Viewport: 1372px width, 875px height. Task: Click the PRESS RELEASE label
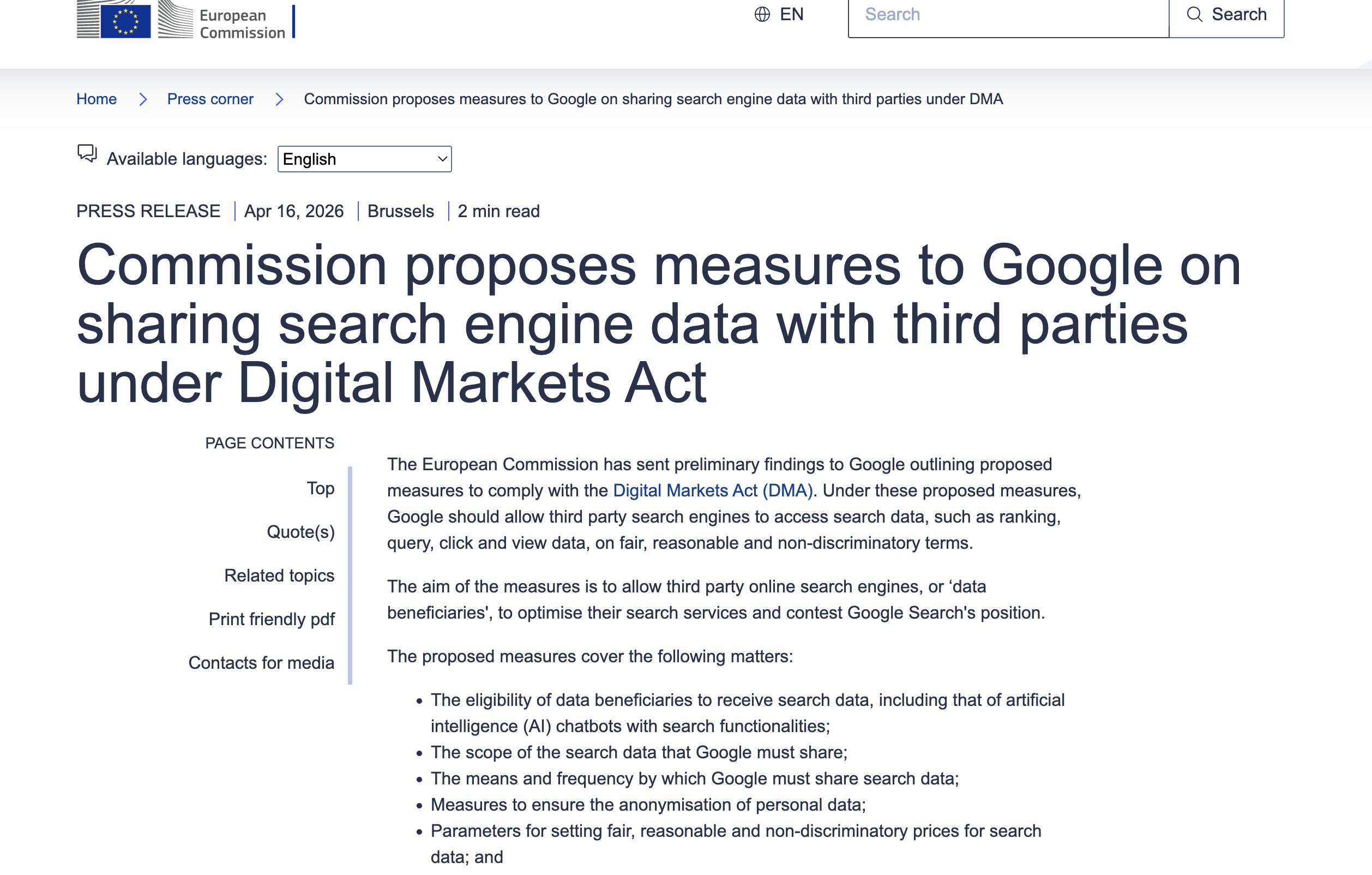click(148, 212)
